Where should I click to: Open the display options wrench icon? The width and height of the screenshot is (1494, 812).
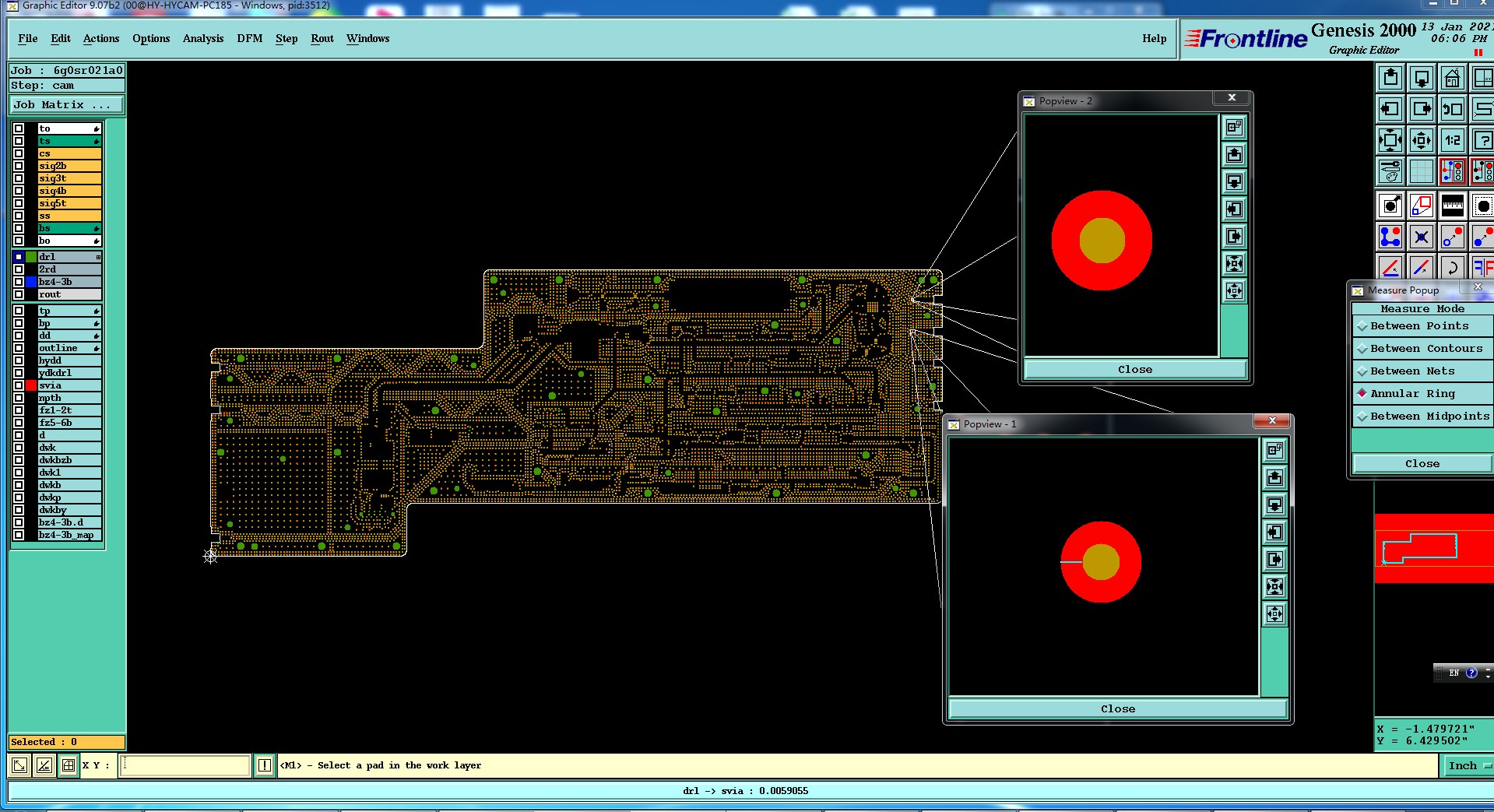(1390, 171)
